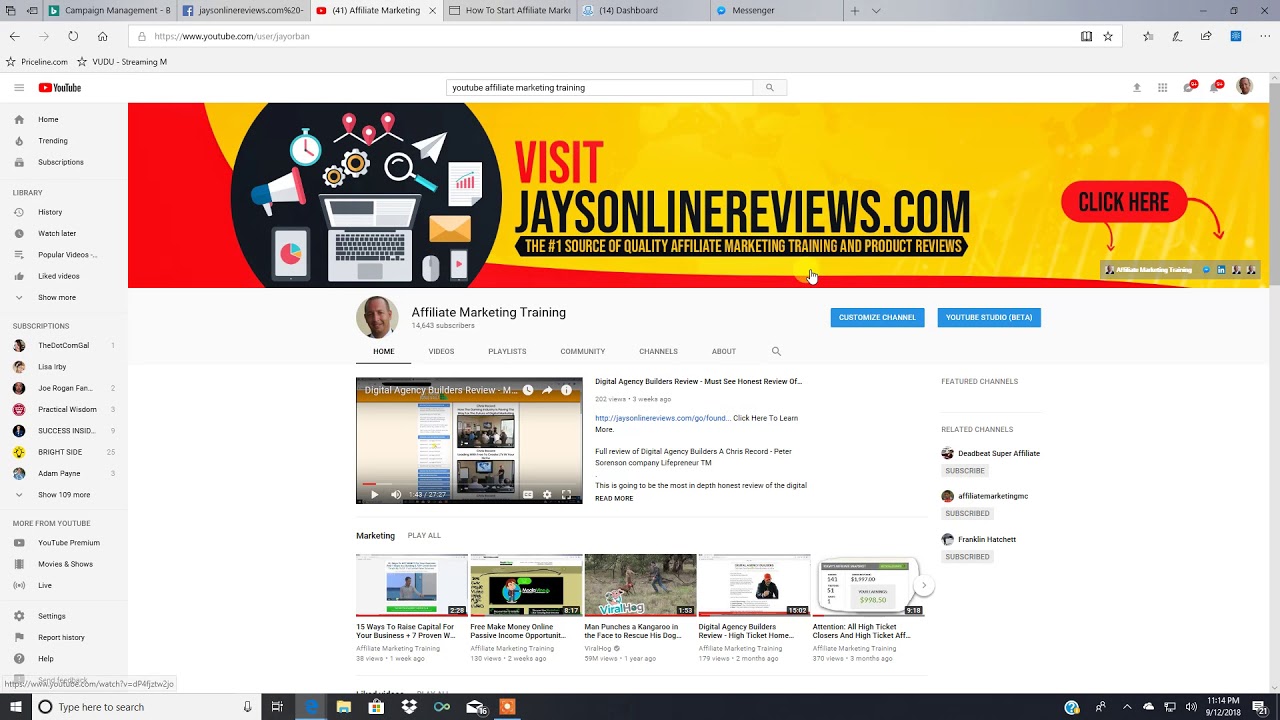Click the featured video progress bar
The width and height of the screenshot is (1280, 720).
(469, 483)
